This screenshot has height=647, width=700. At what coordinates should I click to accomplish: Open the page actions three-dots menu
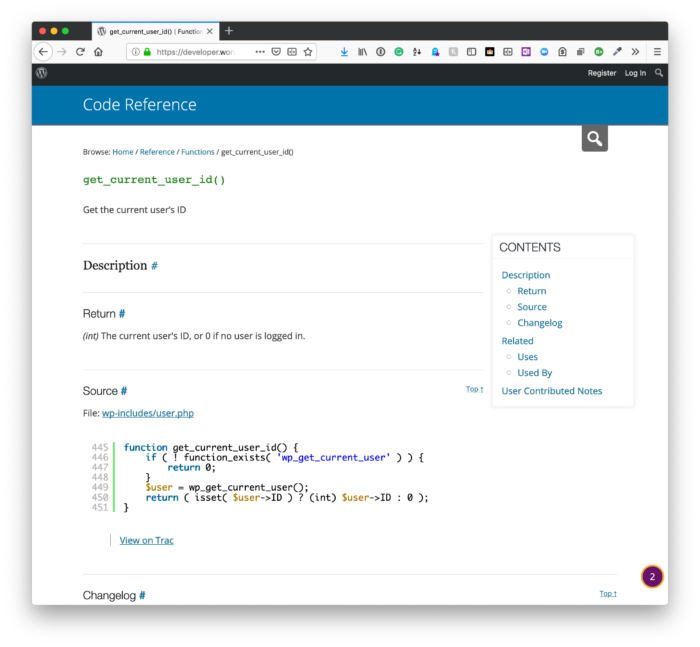(260, 52)
